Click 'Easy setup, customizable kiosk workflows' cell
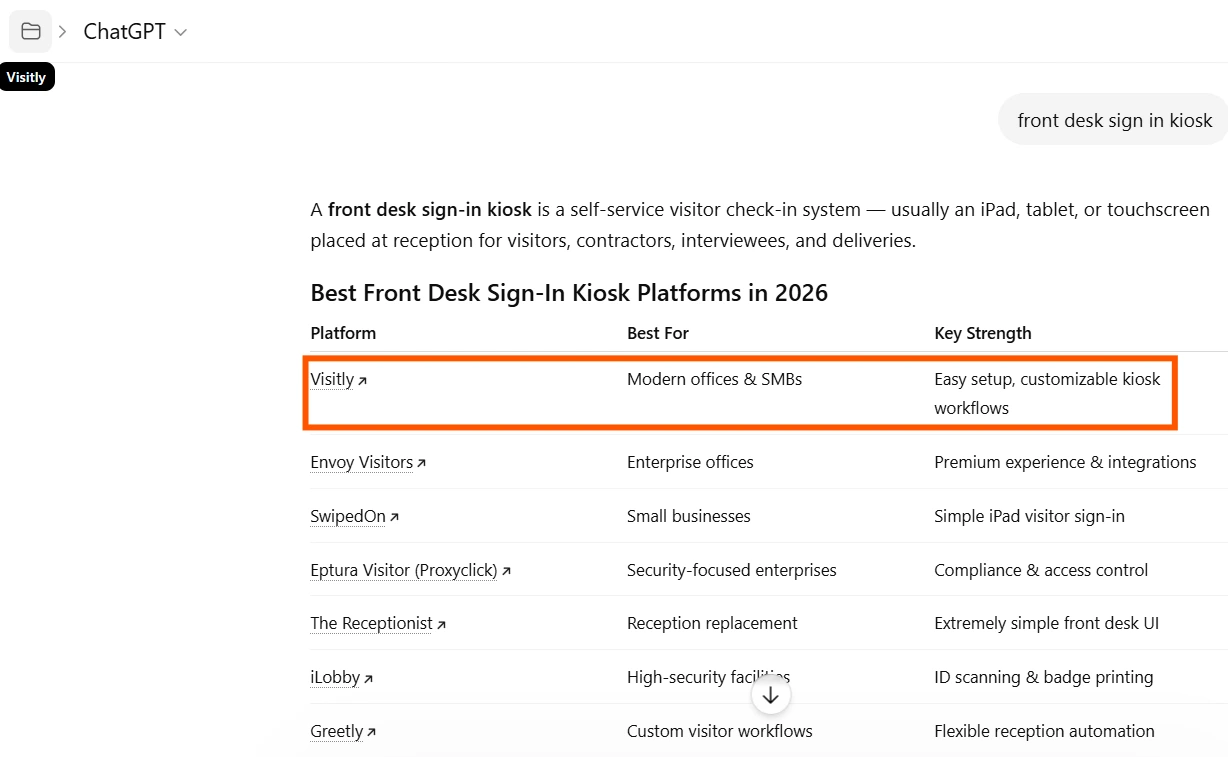The height and width of the screenshot is (757, 1228). 1047,393
